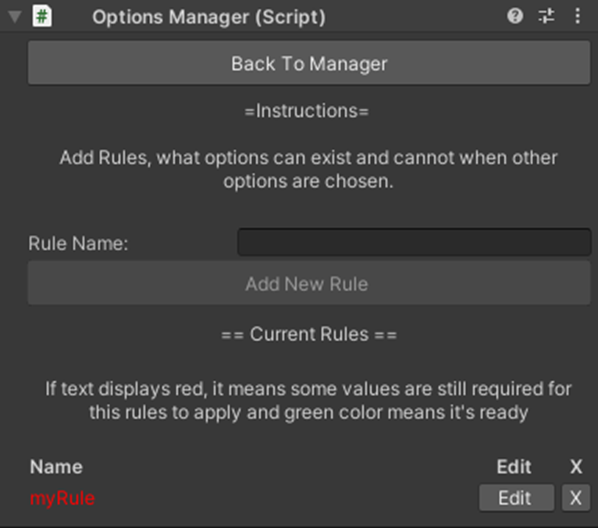
Task: Focus the Rule Name text field
Action: tap(414, 242)
